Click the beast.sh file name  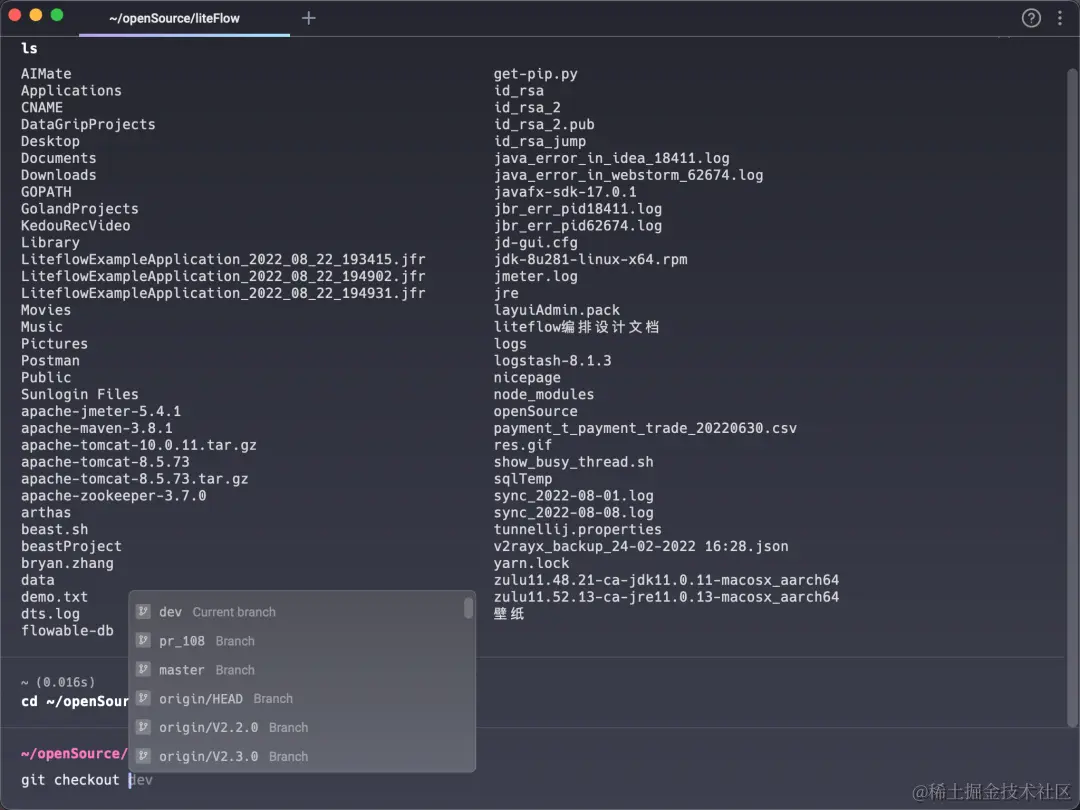pyautogui.click(x=54, y=529)
